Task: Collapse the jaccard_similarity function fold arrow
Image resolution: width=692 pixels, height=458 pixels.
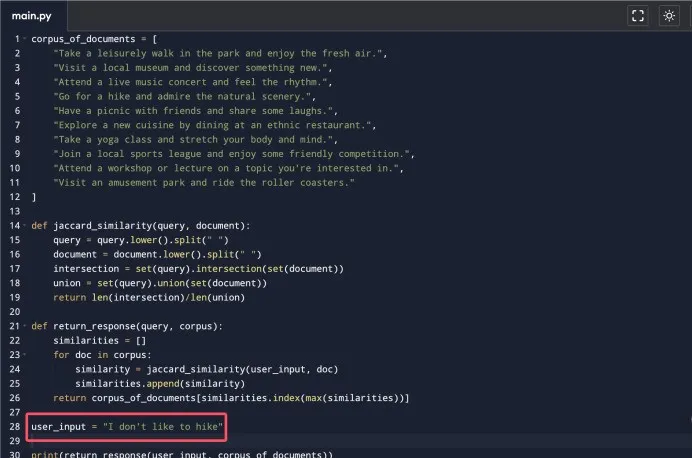Action: pos(25,226)
